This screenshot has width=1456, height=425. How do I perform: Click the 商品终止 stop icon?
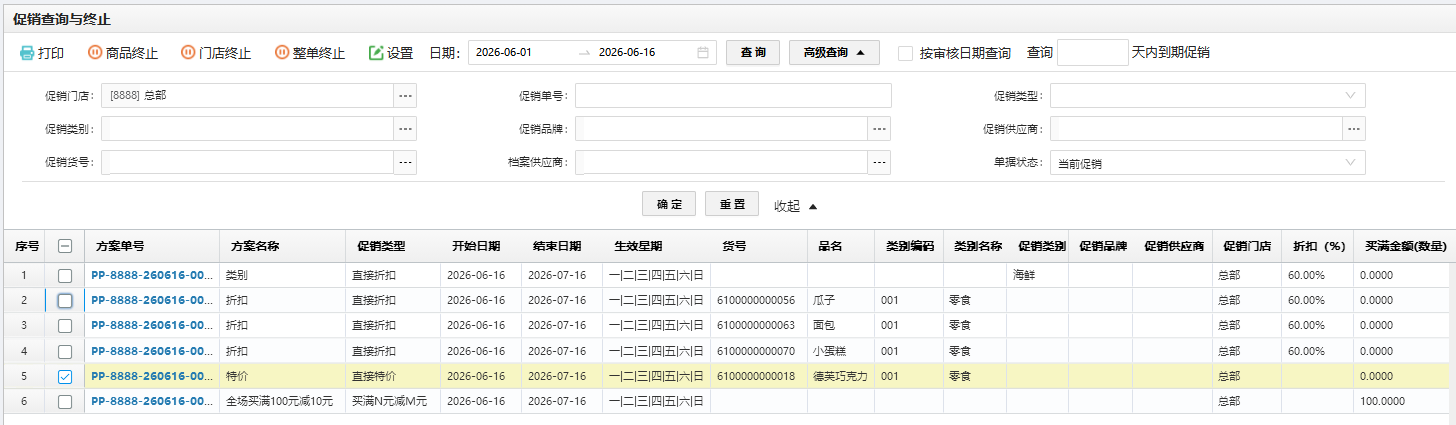(95, 53)
